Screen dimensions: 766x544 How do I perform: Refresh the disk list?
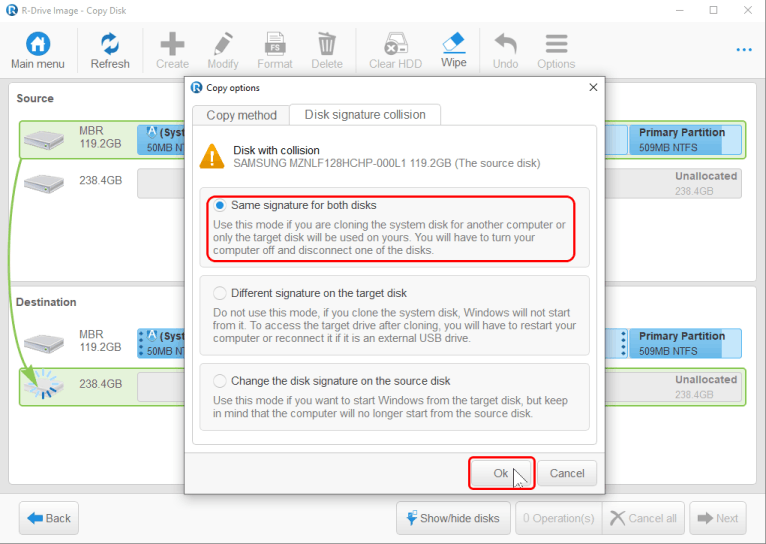110,50
